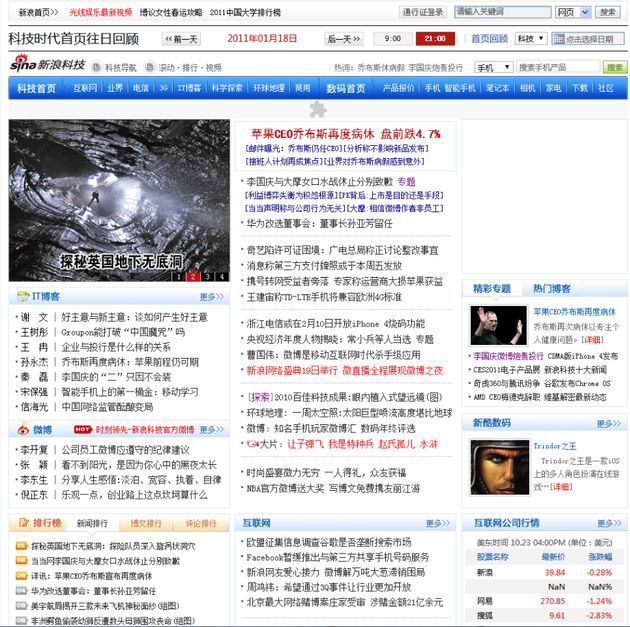This screenshot has width=630, height=627.
Task: Click the Weibo eye logo icon
Action: (23, 429)
